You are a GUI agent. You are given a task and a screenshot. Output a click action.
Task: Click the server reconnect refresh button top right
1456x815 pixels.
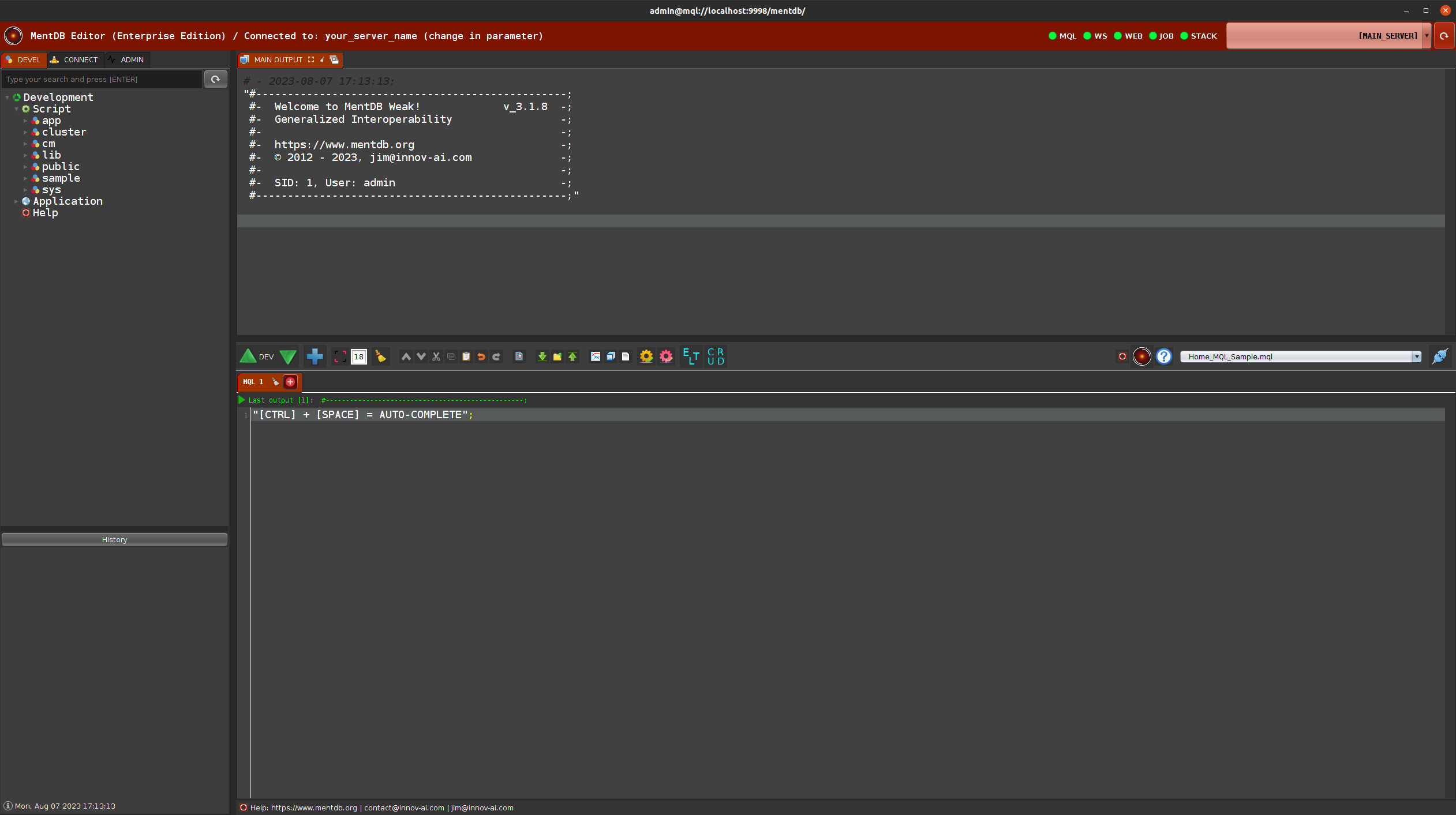(1444, 36)
